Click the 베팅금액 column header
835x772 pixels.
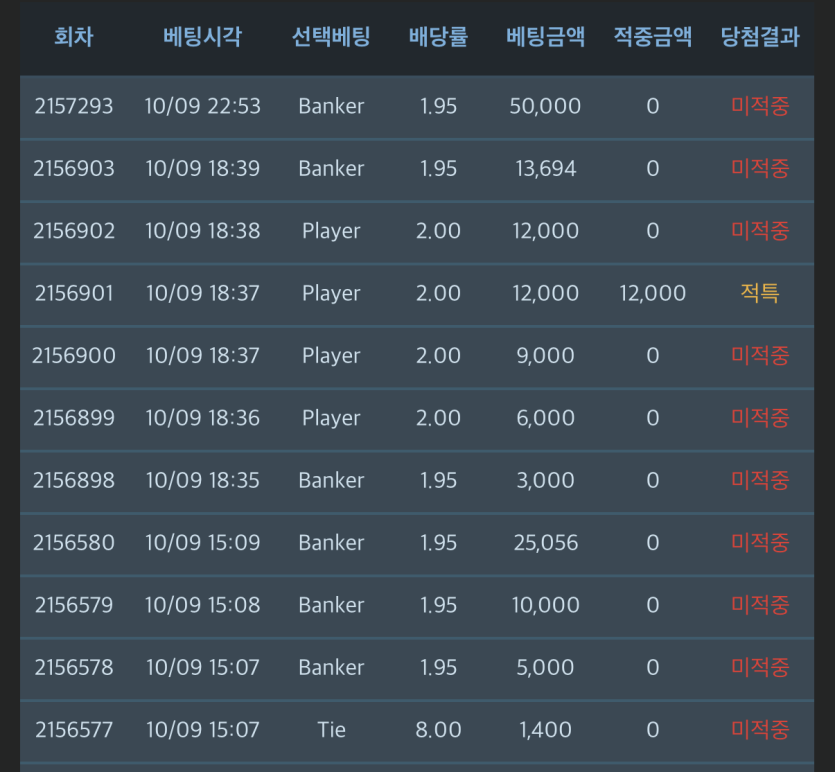[x=545, y=37]
